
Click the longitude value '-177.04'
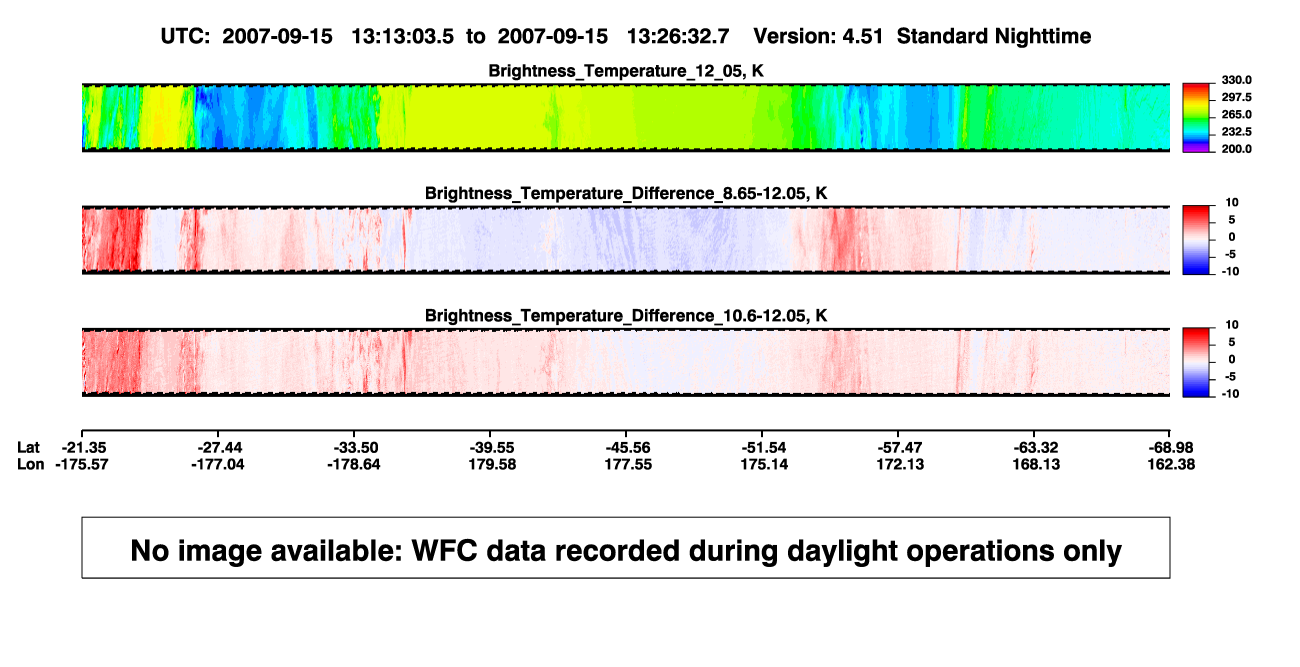tap(220, 464)
